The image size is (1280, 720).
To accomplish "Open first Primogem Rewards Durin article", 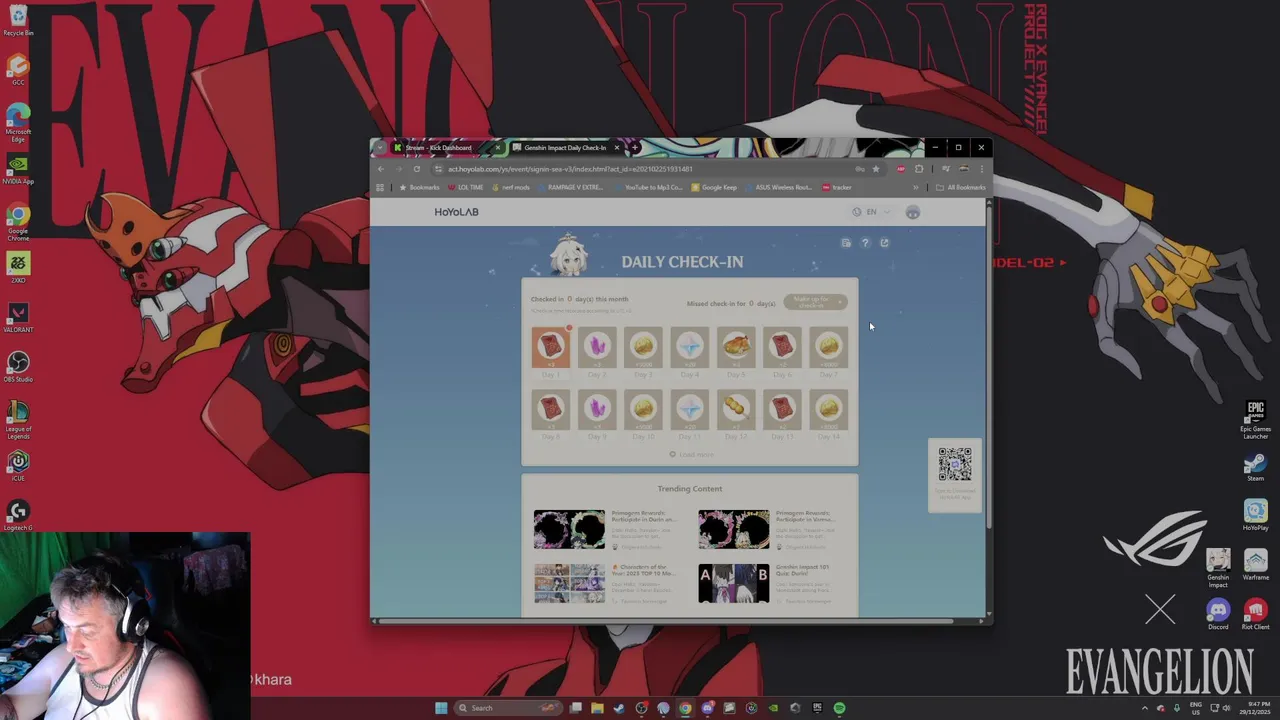I will pos(643,517).
